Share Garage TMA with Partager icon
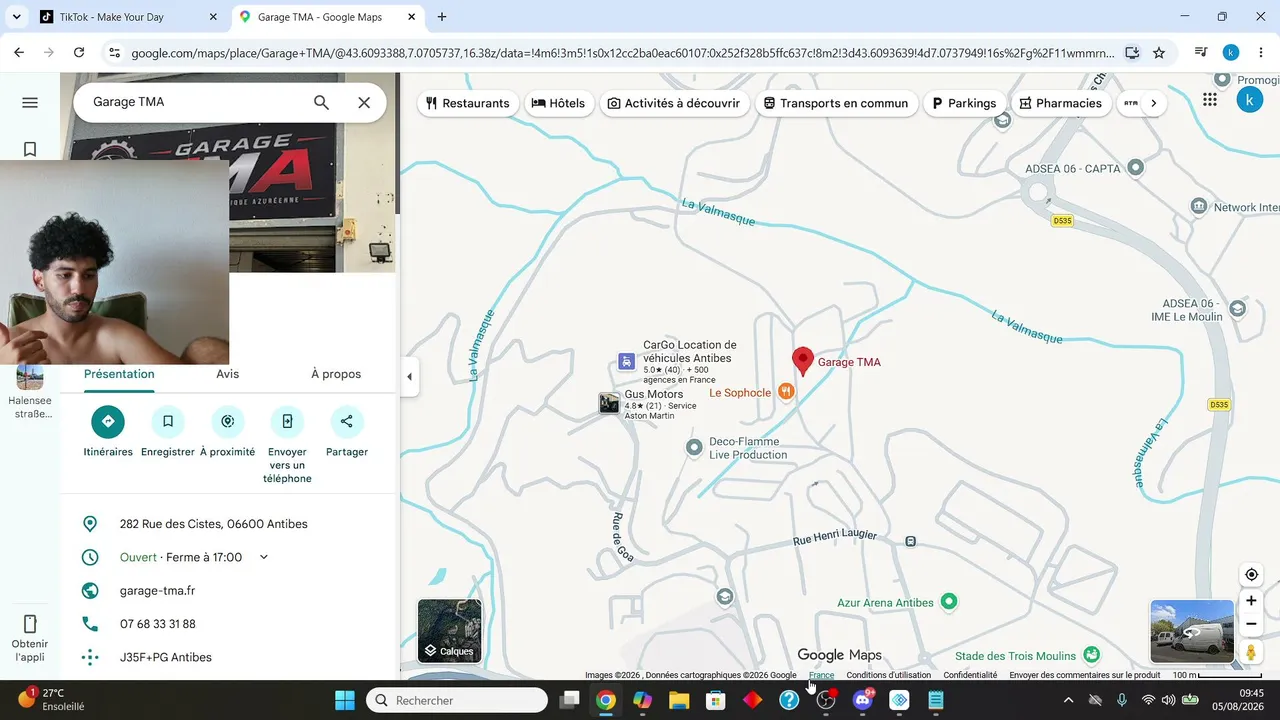Screen dimensions: 1280x720 pos(347,421)
